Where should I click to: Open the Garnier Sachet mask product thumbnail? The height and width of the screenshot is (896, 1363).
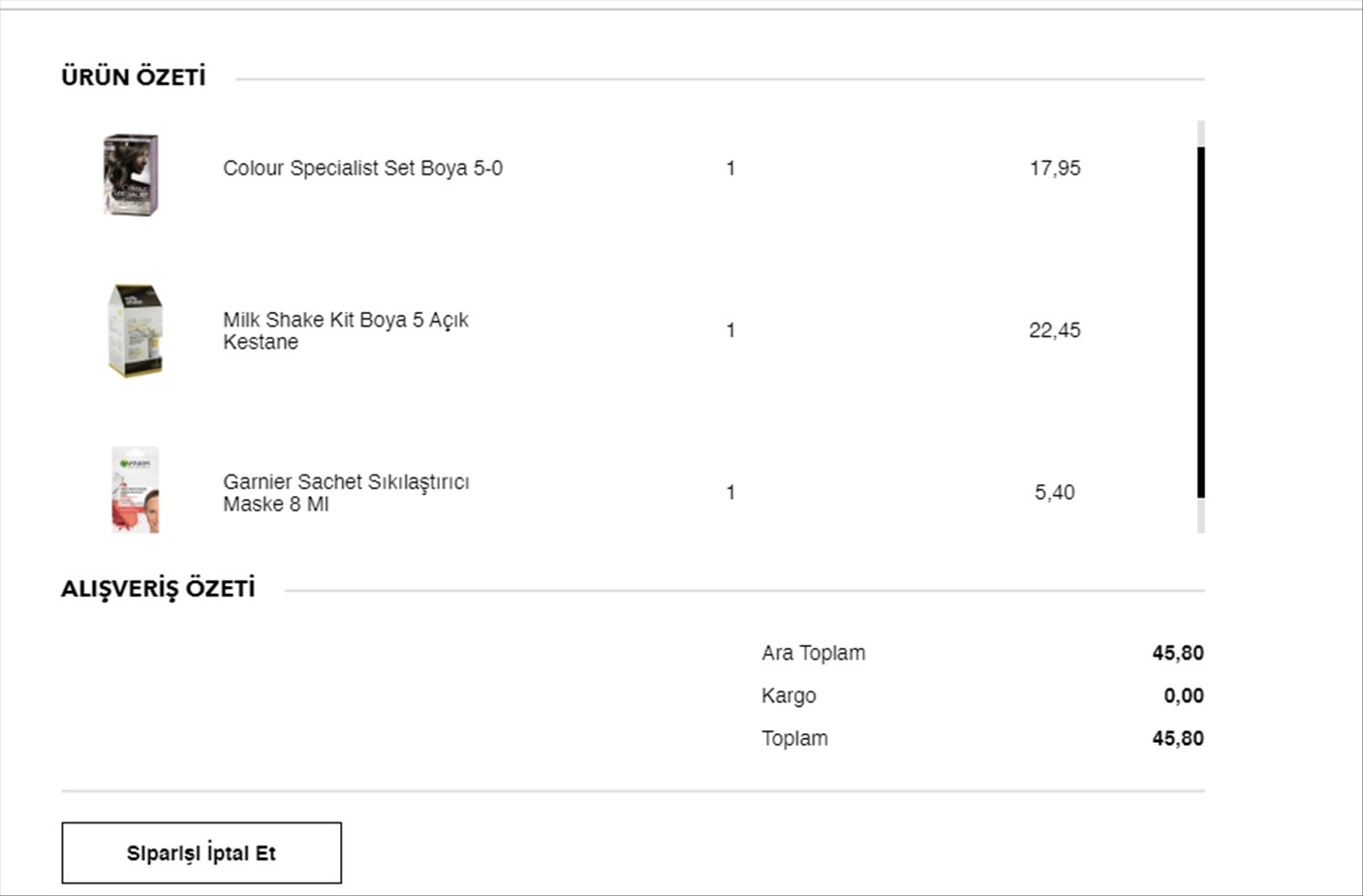tap(135, 490)
